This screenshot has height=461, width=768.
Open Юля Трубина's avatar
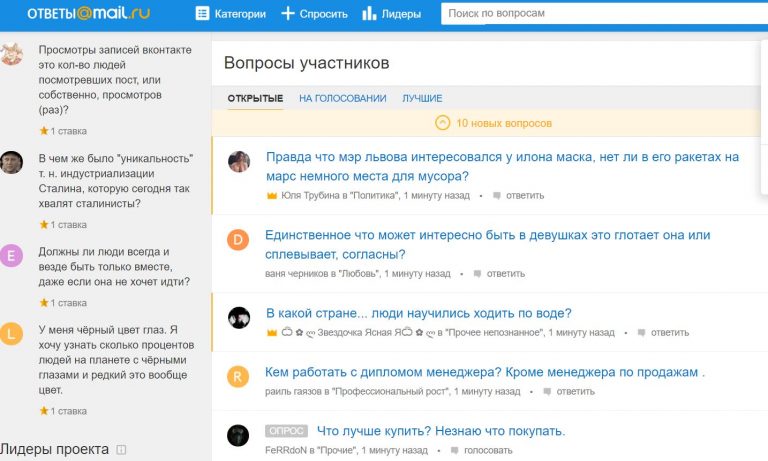click(x=239, y=162)
